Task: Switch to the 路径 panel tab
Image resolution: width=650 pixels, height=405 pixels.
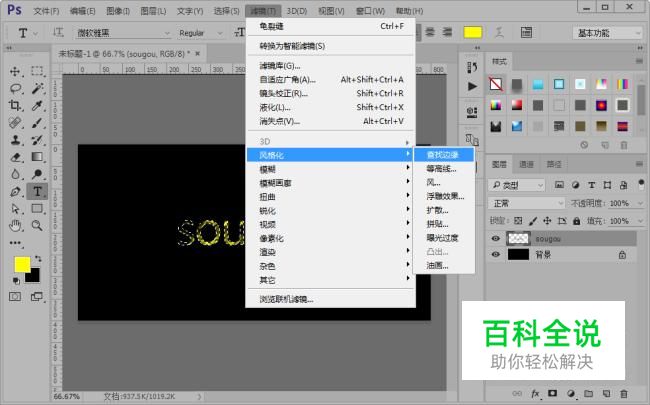Action: click(x=553, y=164)
